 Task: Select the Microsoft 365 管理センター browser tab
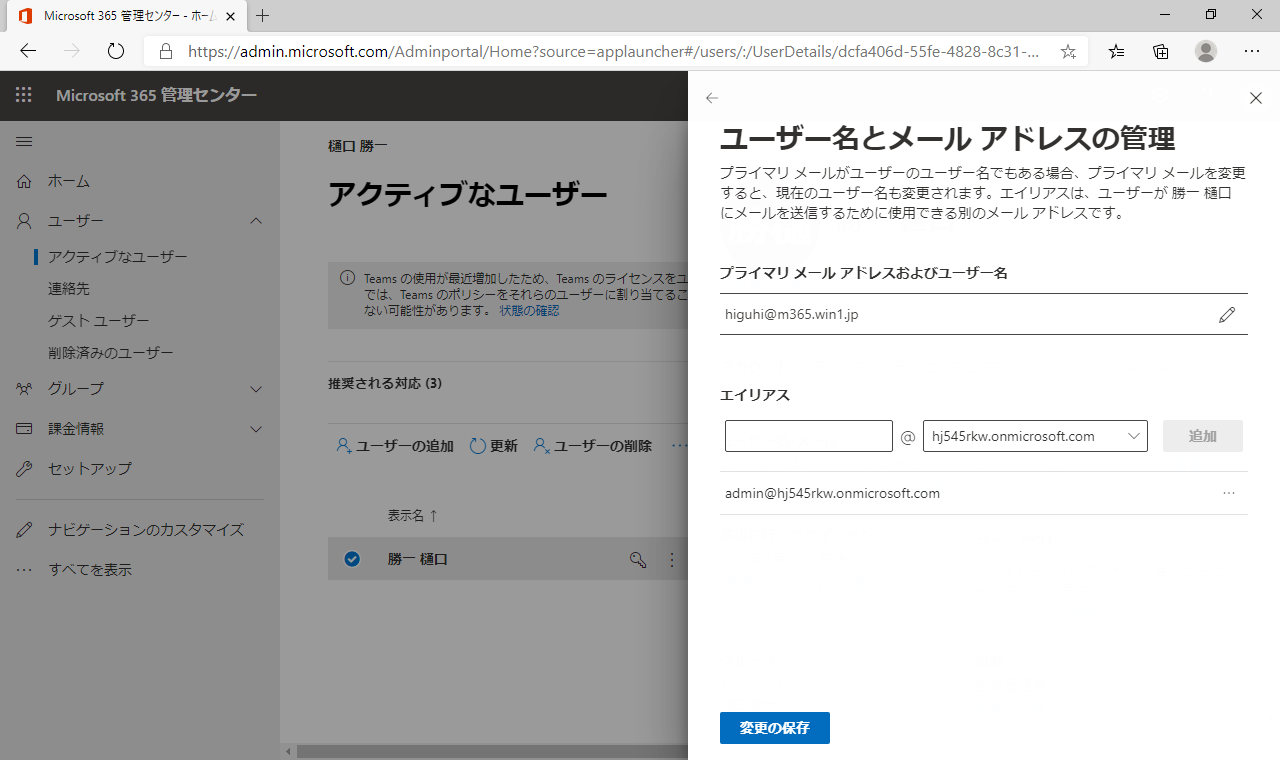pos(125,16)
